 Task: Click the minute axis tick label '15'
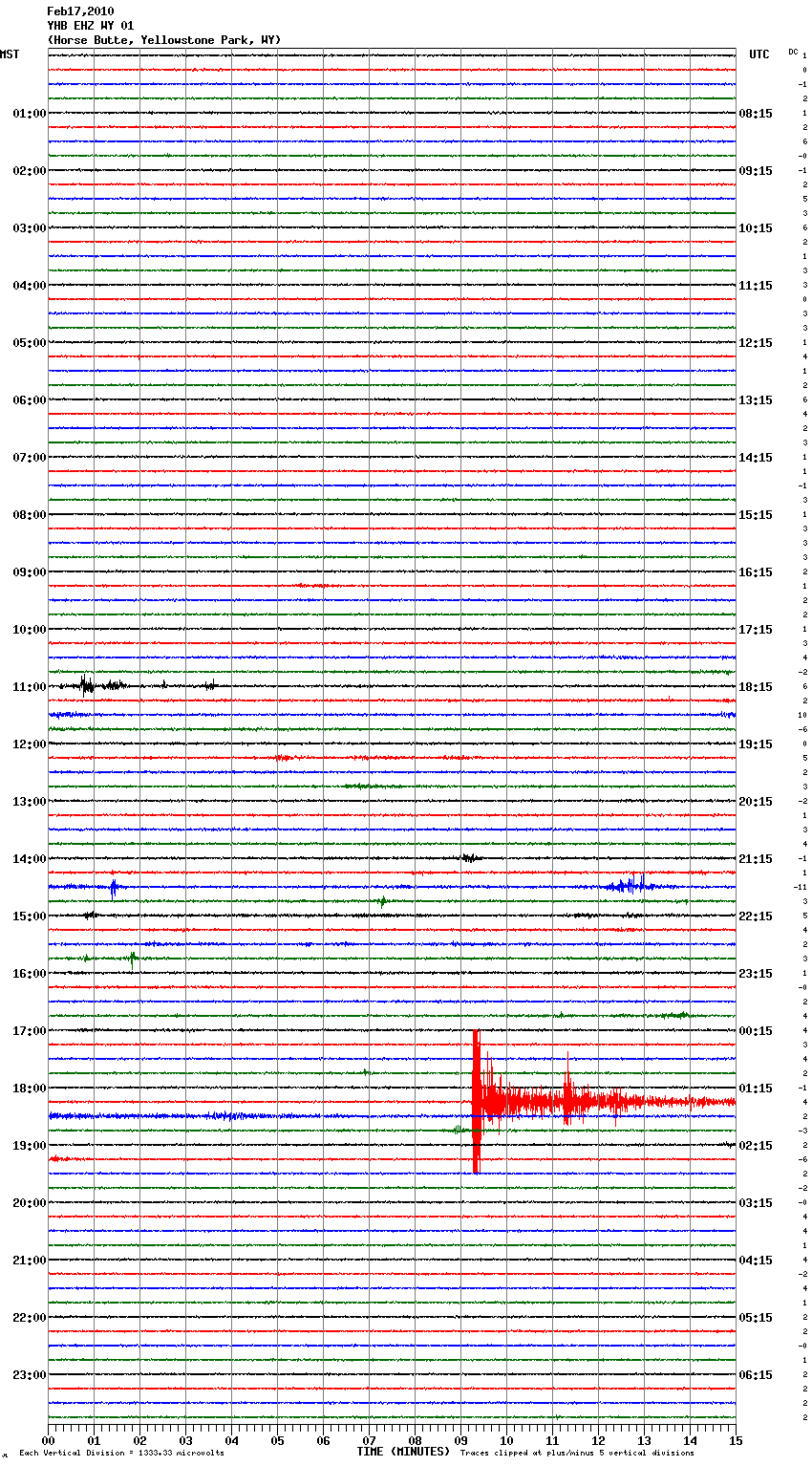coord(736,1440)
